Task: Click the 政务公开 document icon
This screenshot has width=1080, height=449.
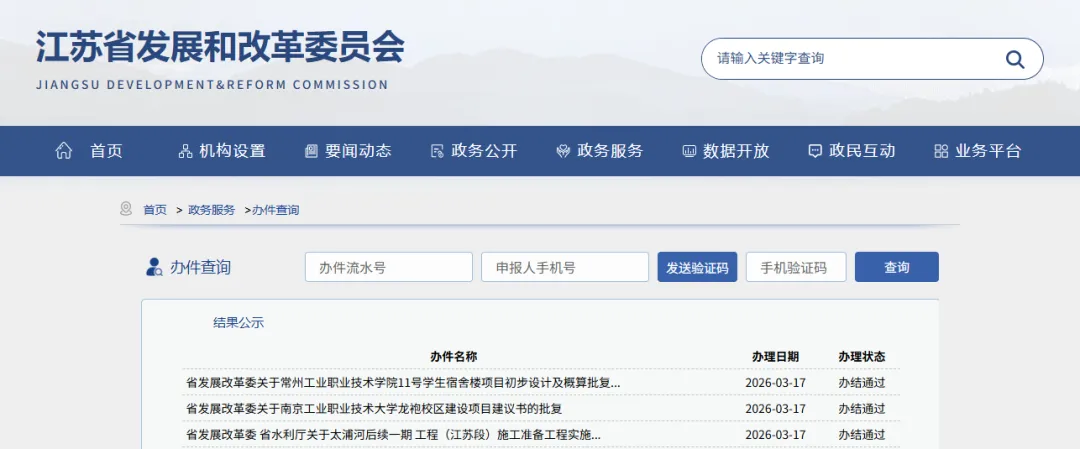Action: coord(437,151)
